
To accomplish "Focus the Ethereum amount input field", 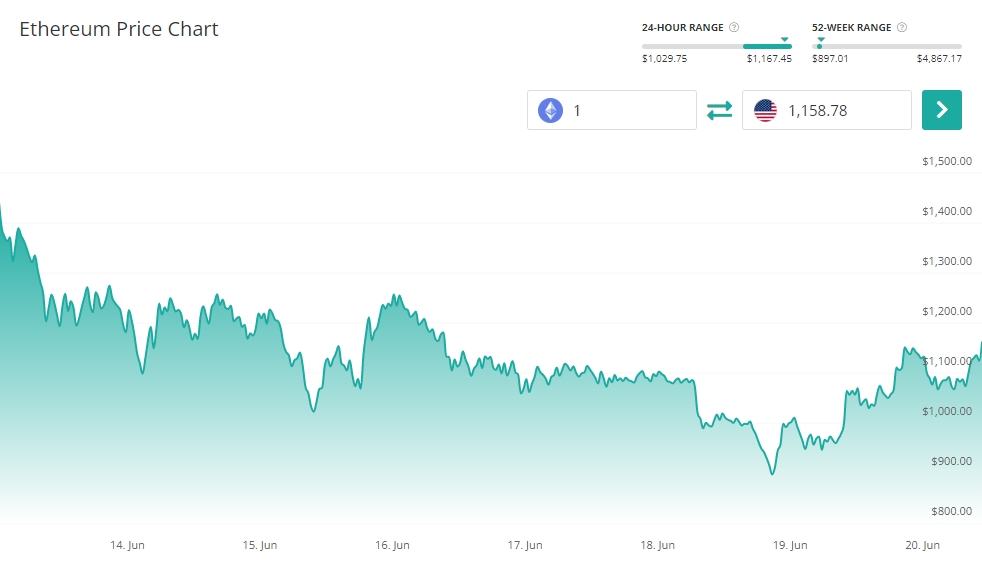I will tap(630, 110).
